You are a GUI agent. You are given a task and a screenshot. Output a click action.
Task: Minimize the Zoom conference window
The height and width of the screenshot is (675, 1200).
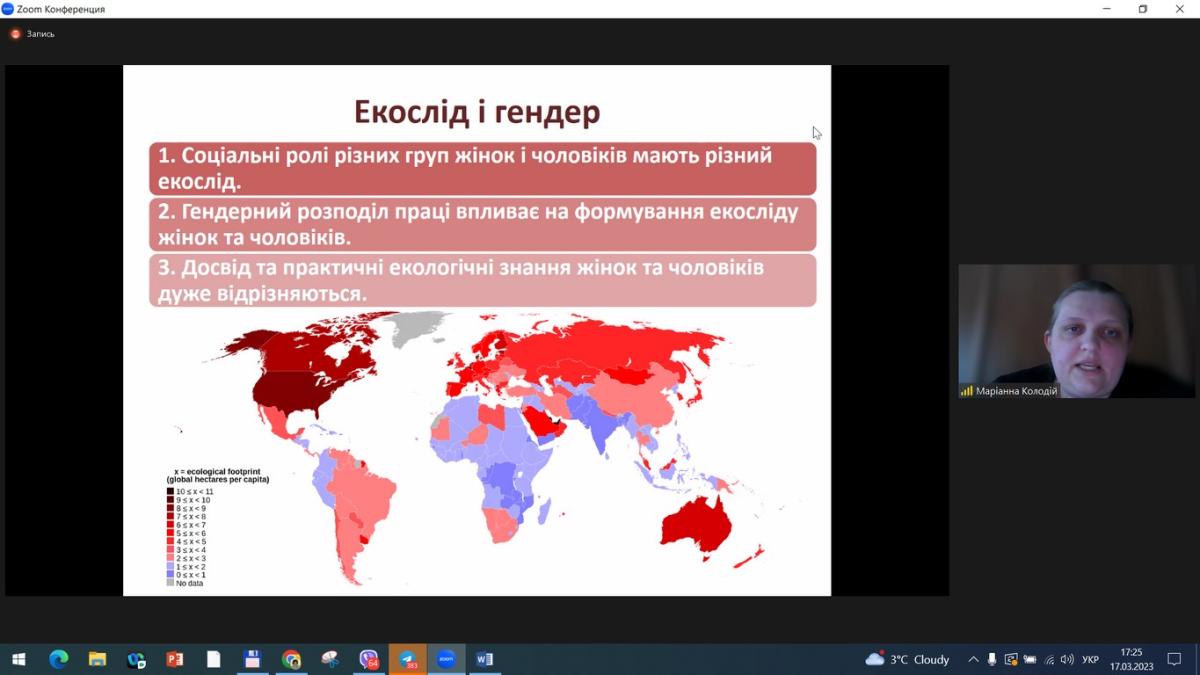pos(1106,9)
